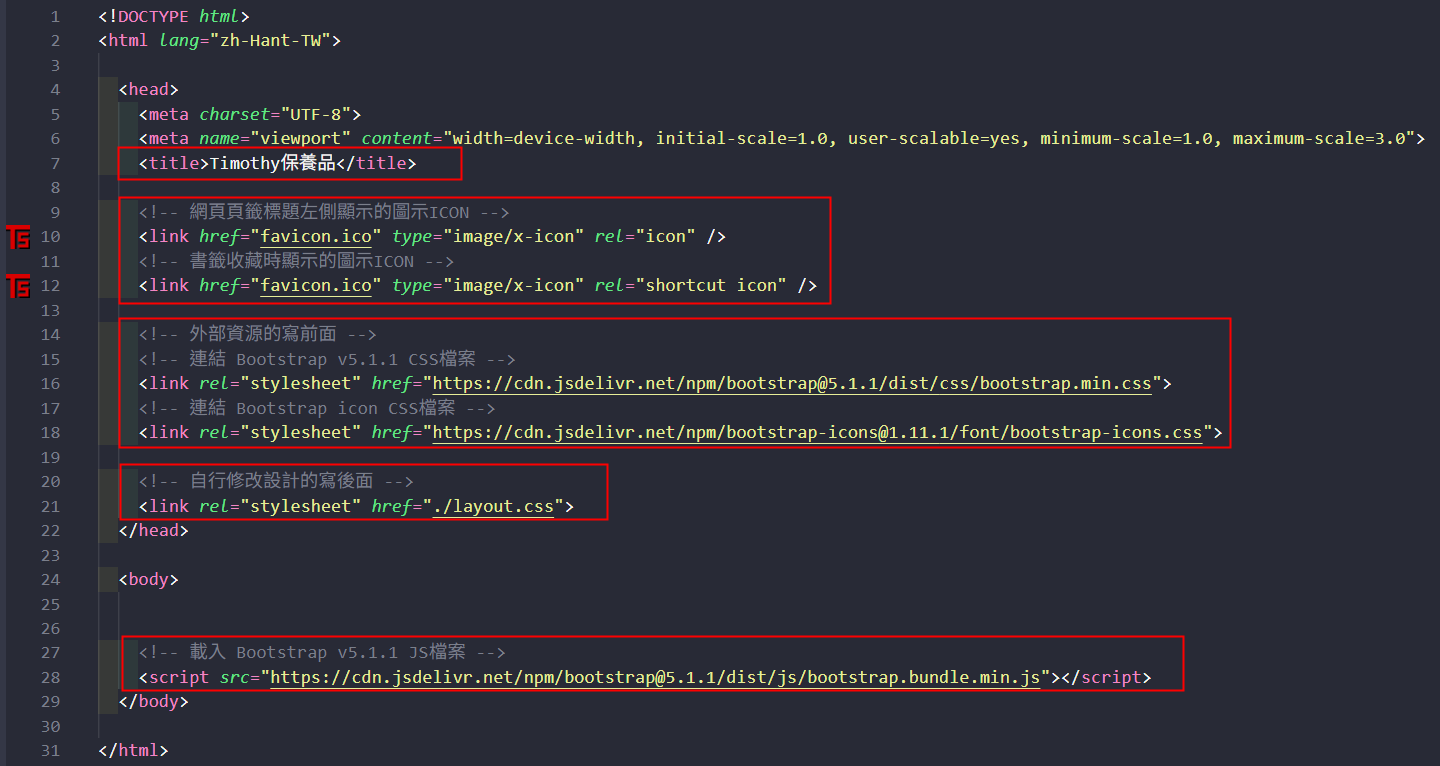Open the bootstrap.min.css CDN link
Image resolution: width=1440 pixels, height=766 pixels.
[x=791, y=384]
